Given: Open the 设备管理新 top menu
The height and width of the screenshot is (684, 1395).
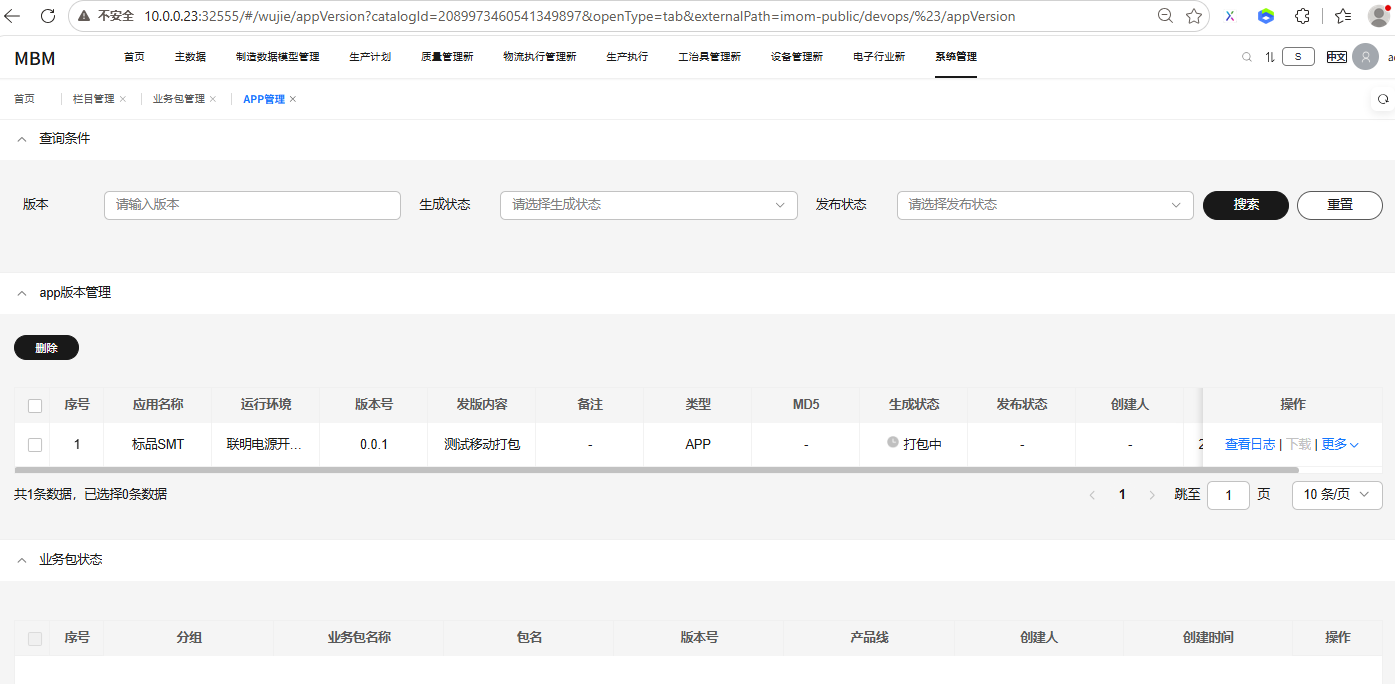Looking at the screenshot, I should pyautogui.click(x=797, y=57).
